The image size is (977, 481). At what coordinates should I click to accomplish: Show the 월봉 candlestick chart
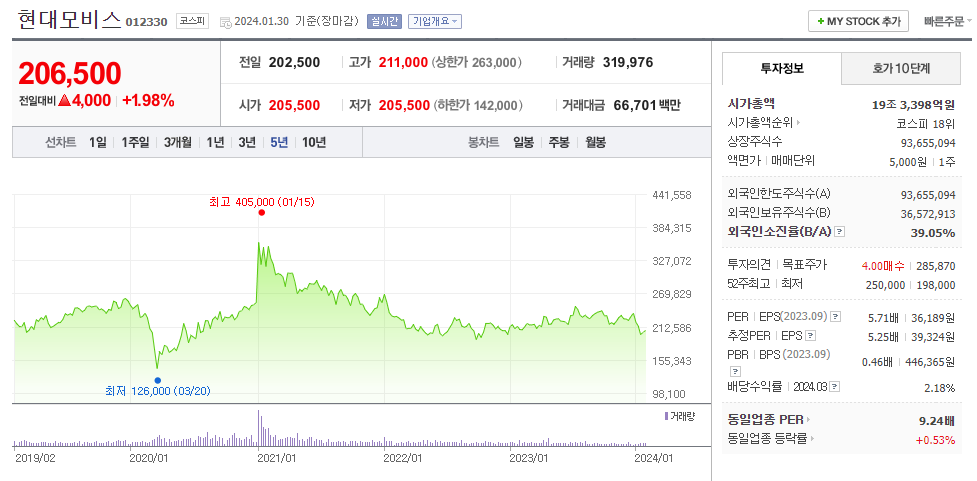(x=595, y=142)
